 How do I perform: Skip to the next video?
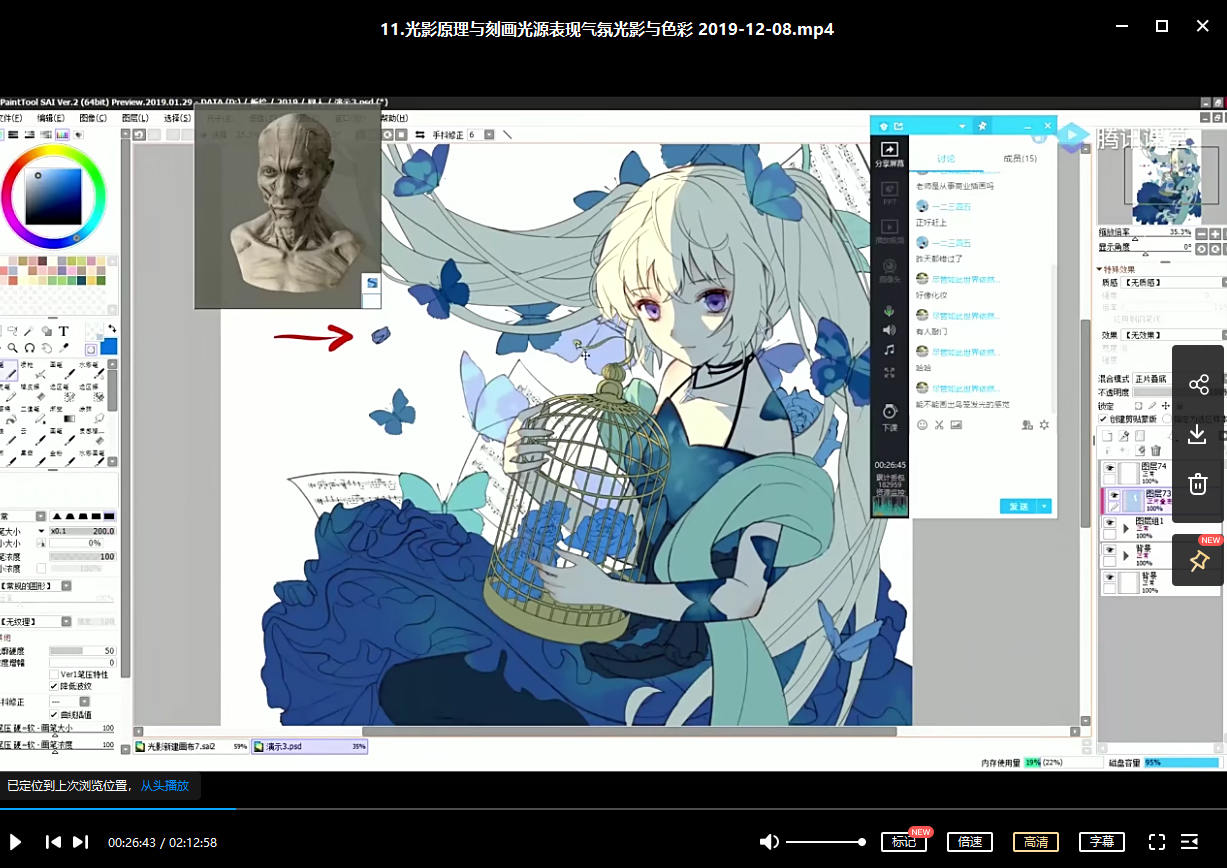click(x=81, y=842)
